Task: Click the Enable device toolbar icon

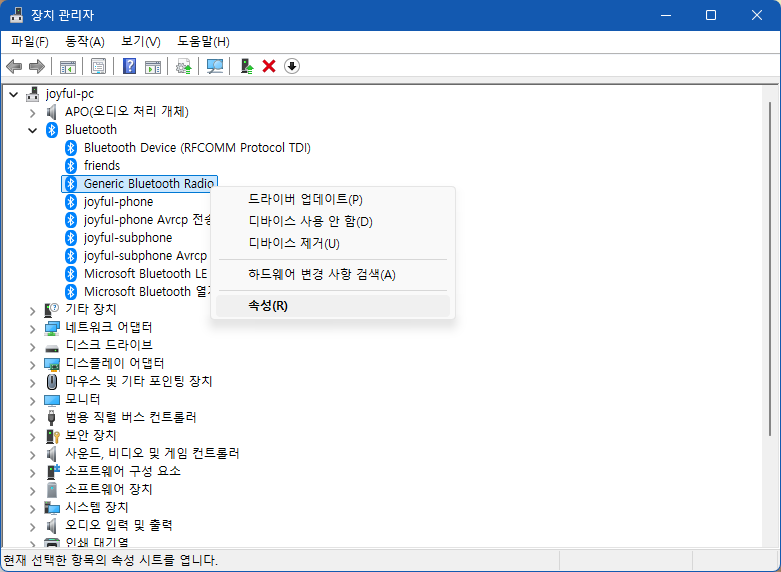Action: pos(247,66)
